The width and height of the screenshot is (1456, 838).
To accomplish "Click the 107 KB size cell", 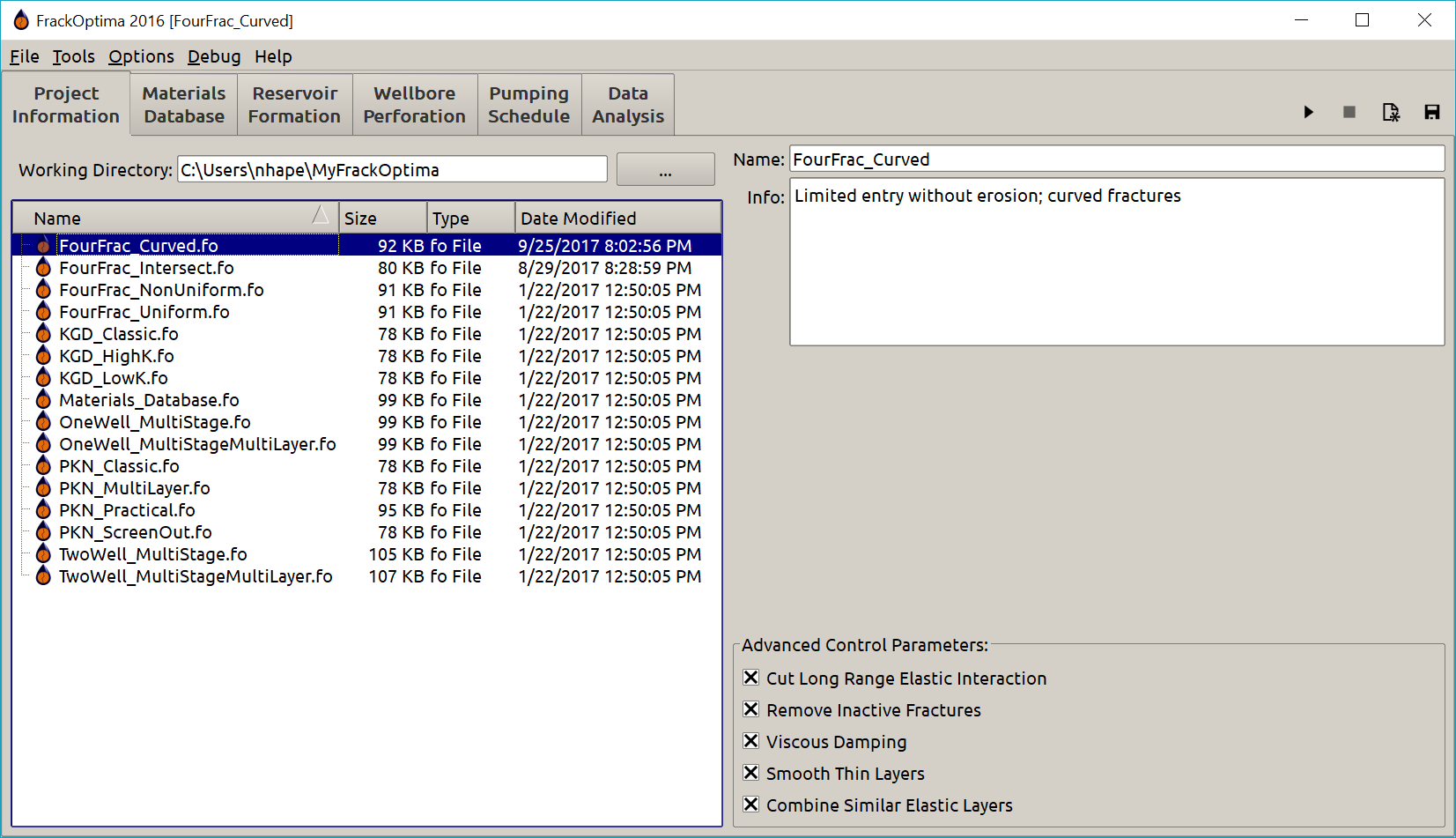I will (396, 575).
